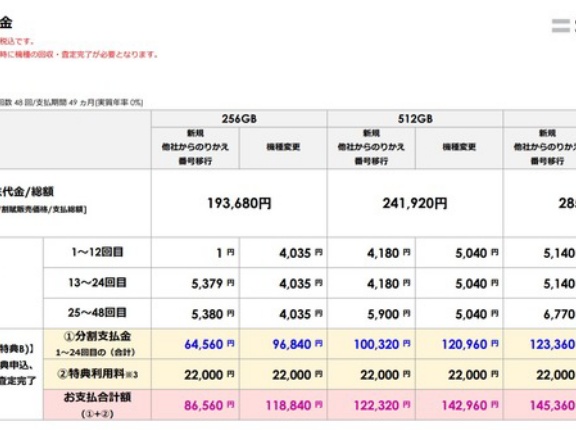Viewport: 576px width, 430px height.
Task: Click the 1円 monthly payment cell
Action: [195, 253]
